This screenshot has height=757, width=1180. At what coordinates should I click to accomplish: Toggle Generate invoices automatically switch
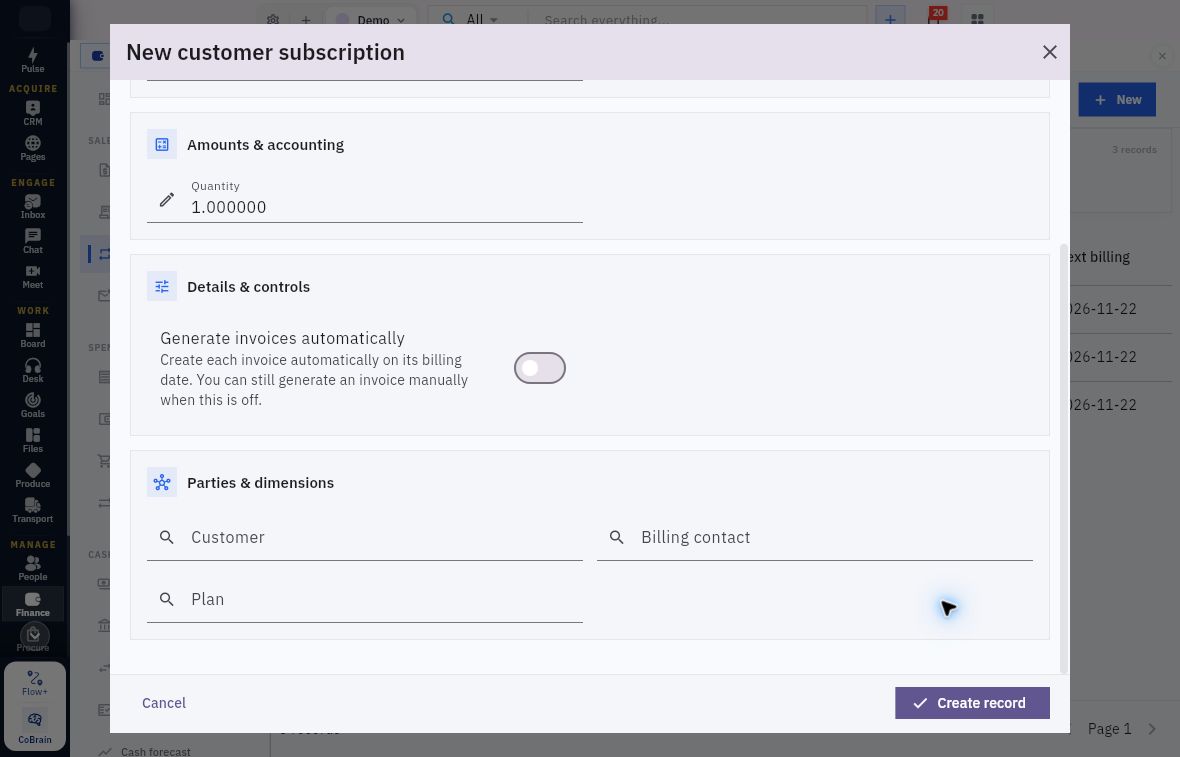point(540,368)
